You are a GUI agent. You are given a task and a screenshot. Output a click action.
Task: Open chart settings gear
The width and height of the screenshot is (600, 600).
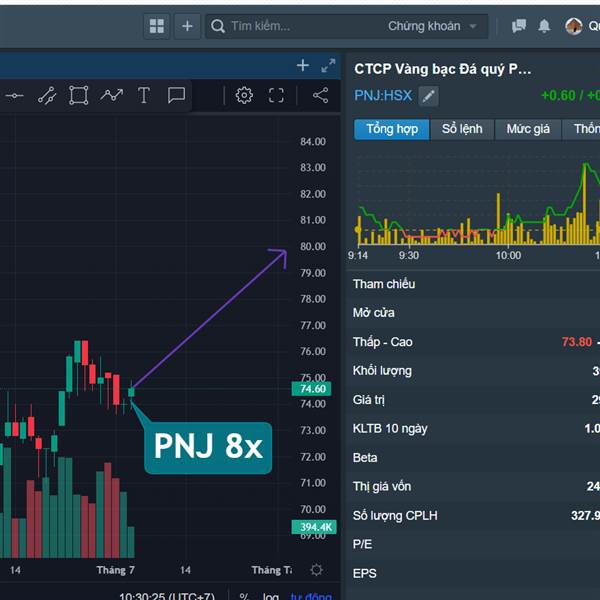(x=244, y=95)
